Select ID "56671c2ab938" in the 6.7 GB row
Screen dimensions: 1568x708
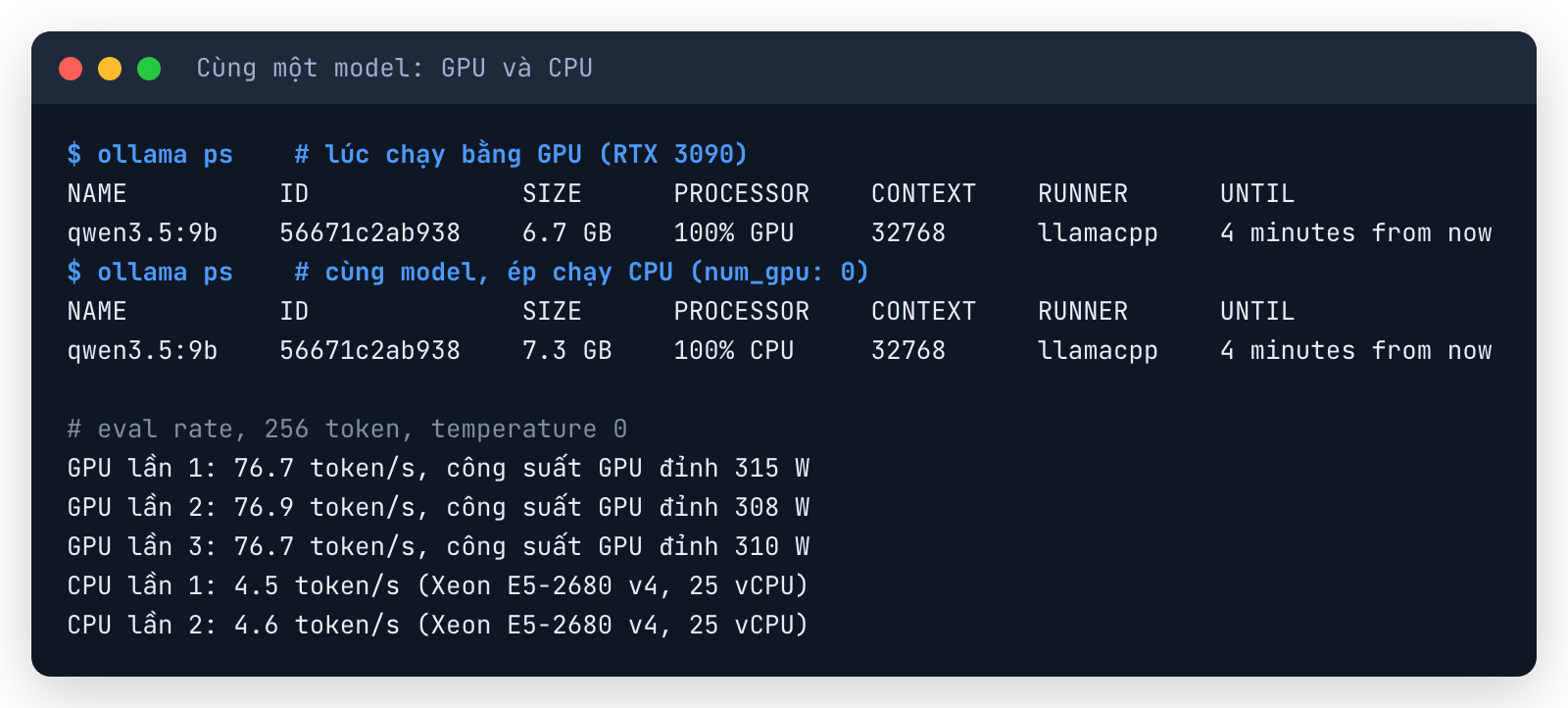[370, 232]
